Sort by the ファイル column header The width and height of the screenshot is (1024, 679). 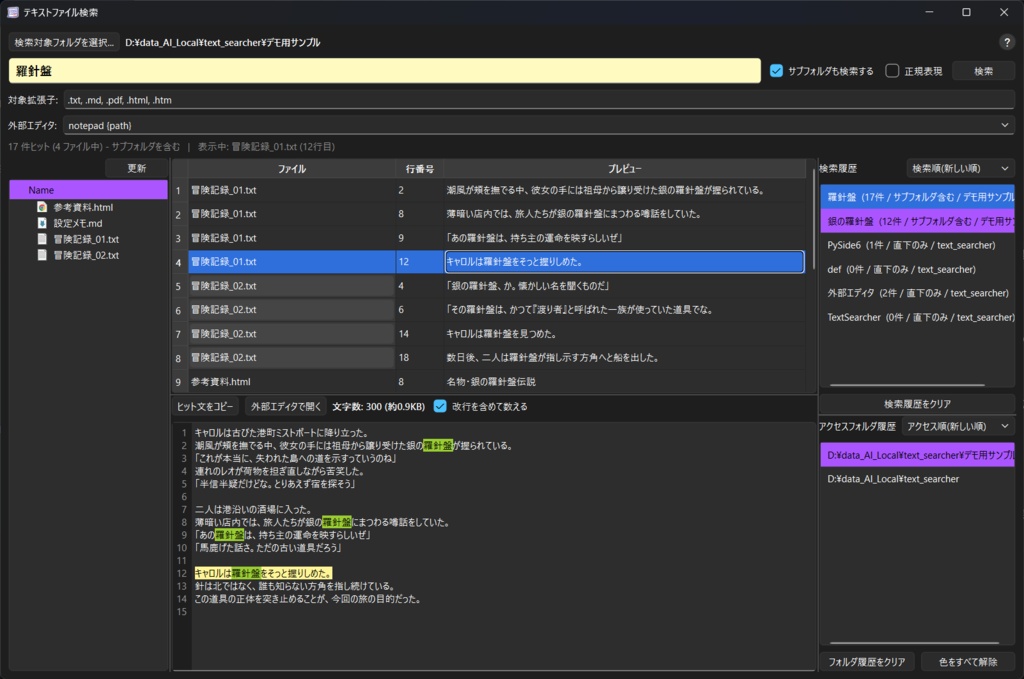(x=292, y=168)
